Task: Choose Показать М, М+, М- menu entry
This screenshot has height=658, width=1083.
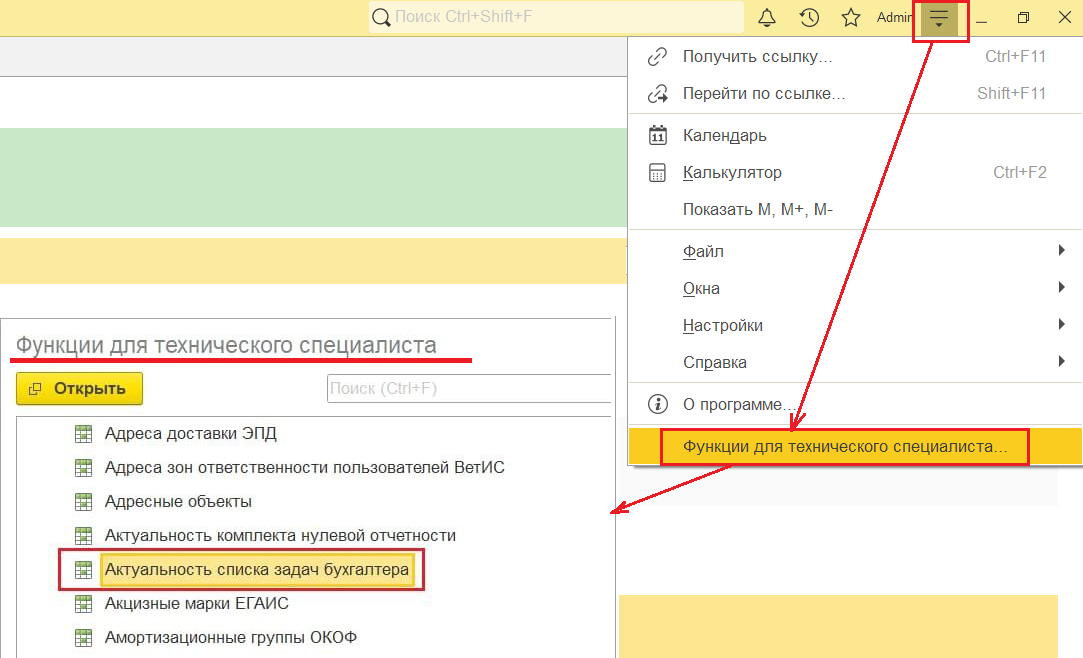Action: click(x=757, y=210)
